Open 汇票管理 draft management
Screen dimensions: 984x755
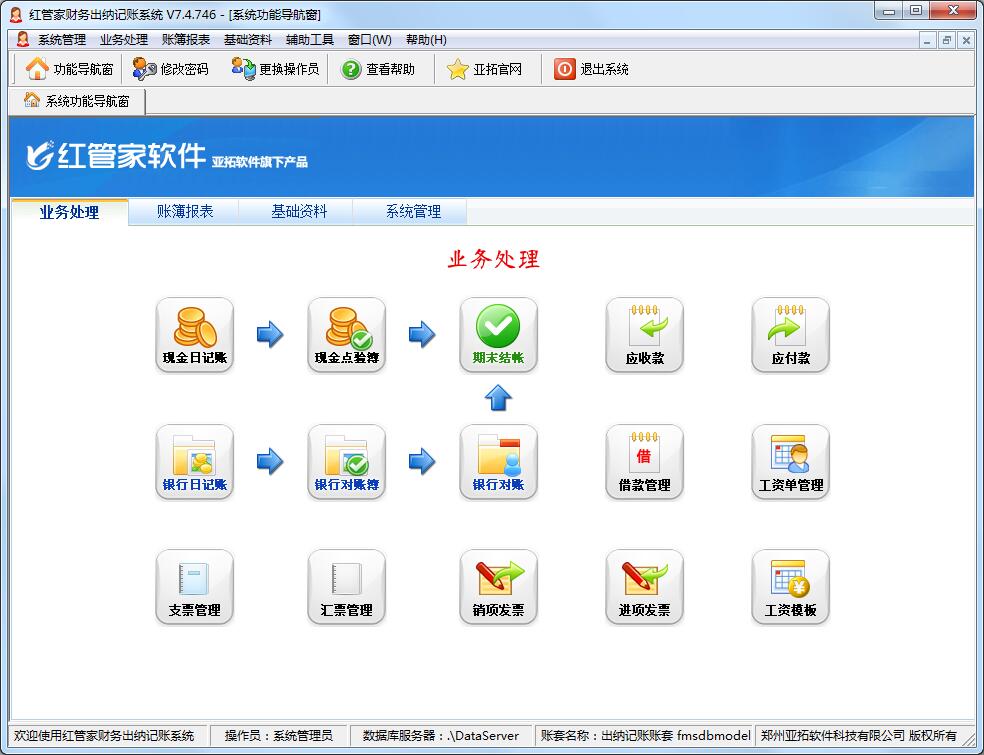point(346,586)
